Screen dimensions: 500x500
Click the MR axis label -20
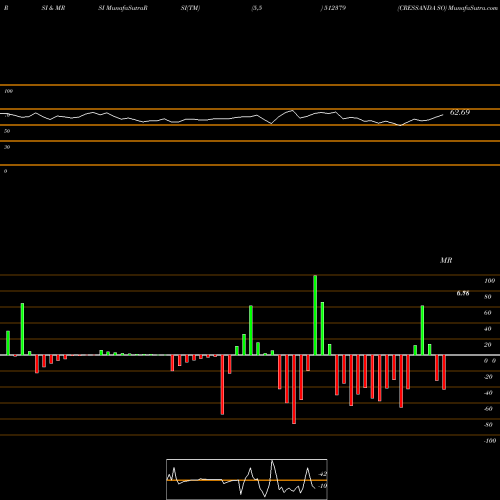(488, 377)
